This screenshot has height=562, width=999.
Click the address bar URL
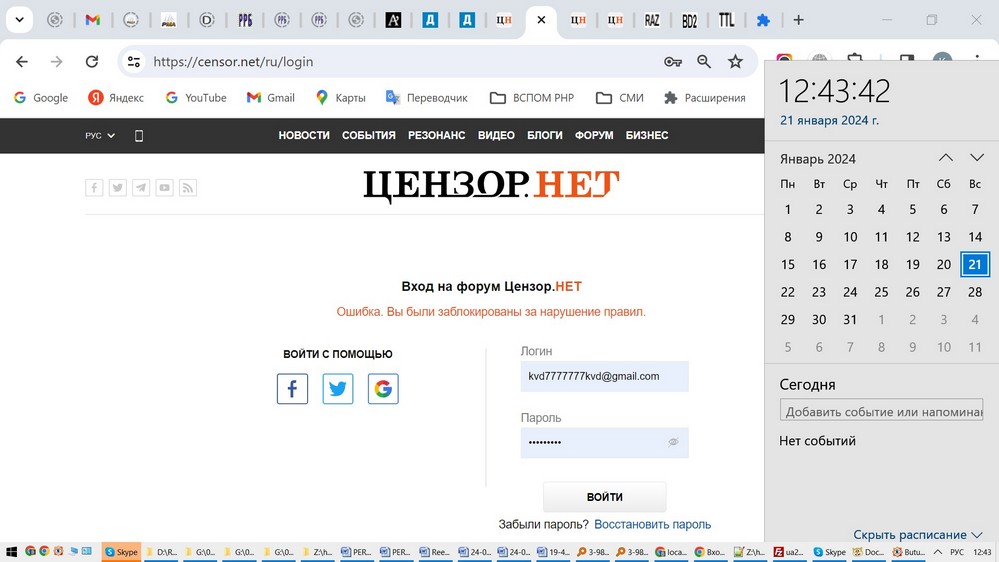[x=233, y=62]
